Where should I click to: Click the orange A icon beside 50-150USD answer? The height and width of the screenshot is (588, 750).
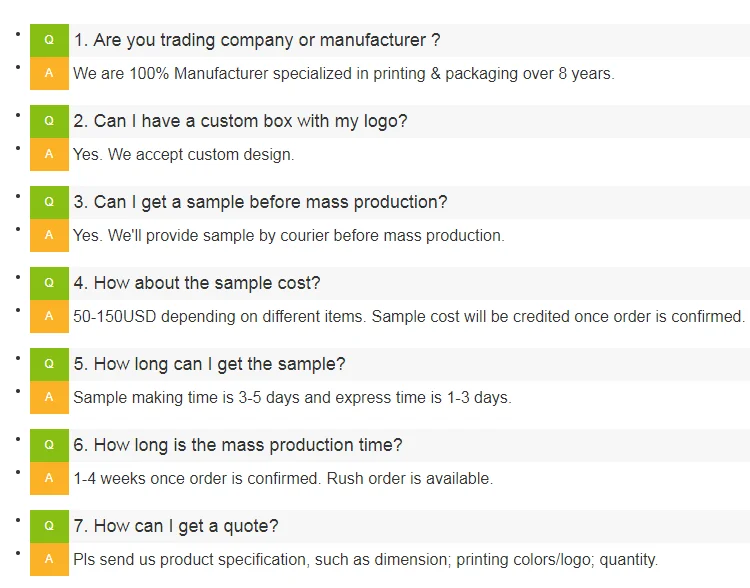tap(49, 316)
